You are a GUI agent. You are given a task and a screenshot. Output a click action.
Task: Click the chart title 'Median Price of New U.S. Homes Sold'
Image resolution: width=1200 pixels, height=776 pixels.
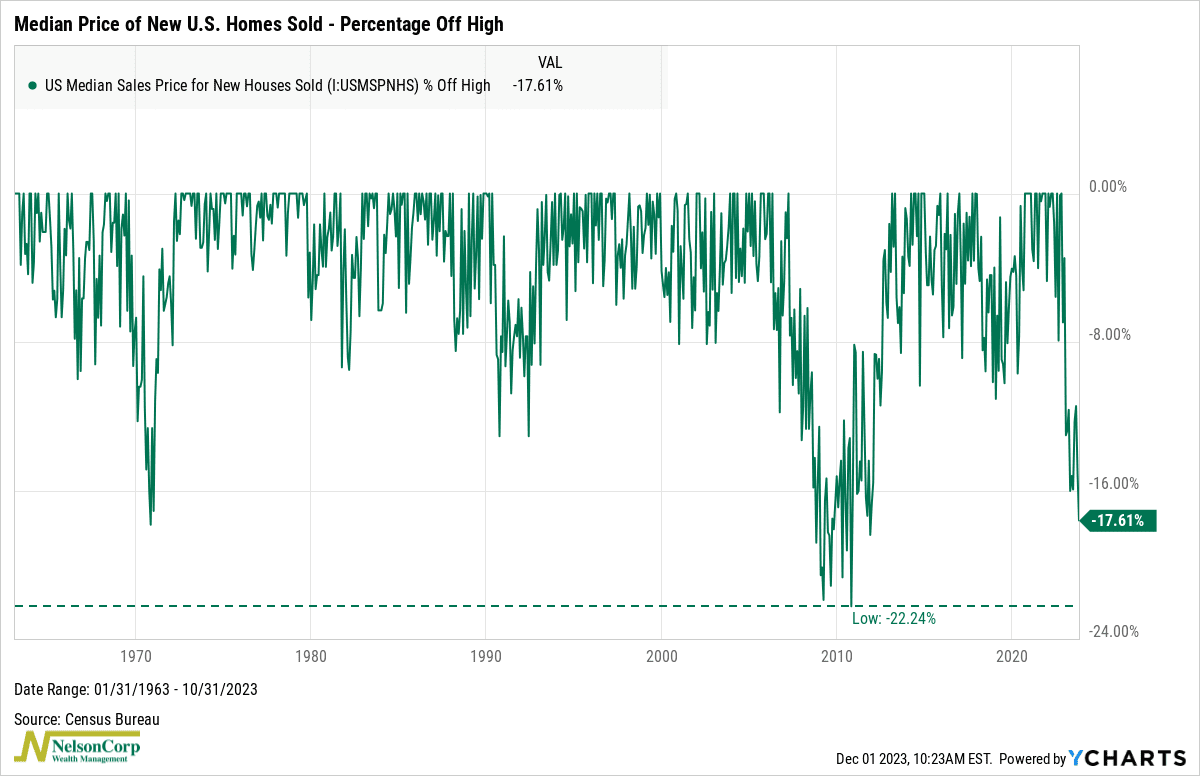point(258,22)
